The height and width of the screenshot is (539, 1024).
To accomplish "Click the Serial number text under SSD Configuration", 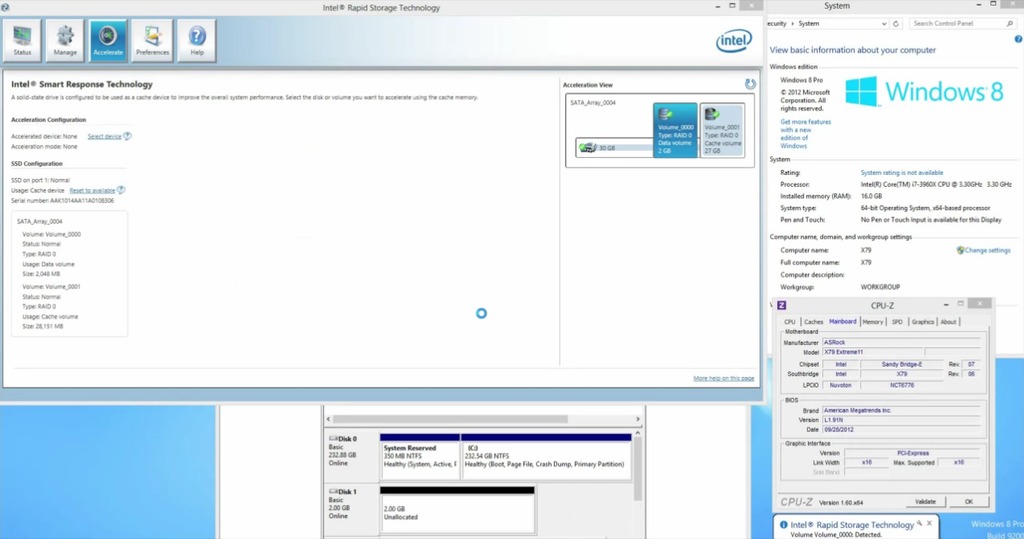I will (x=62, y=201).
